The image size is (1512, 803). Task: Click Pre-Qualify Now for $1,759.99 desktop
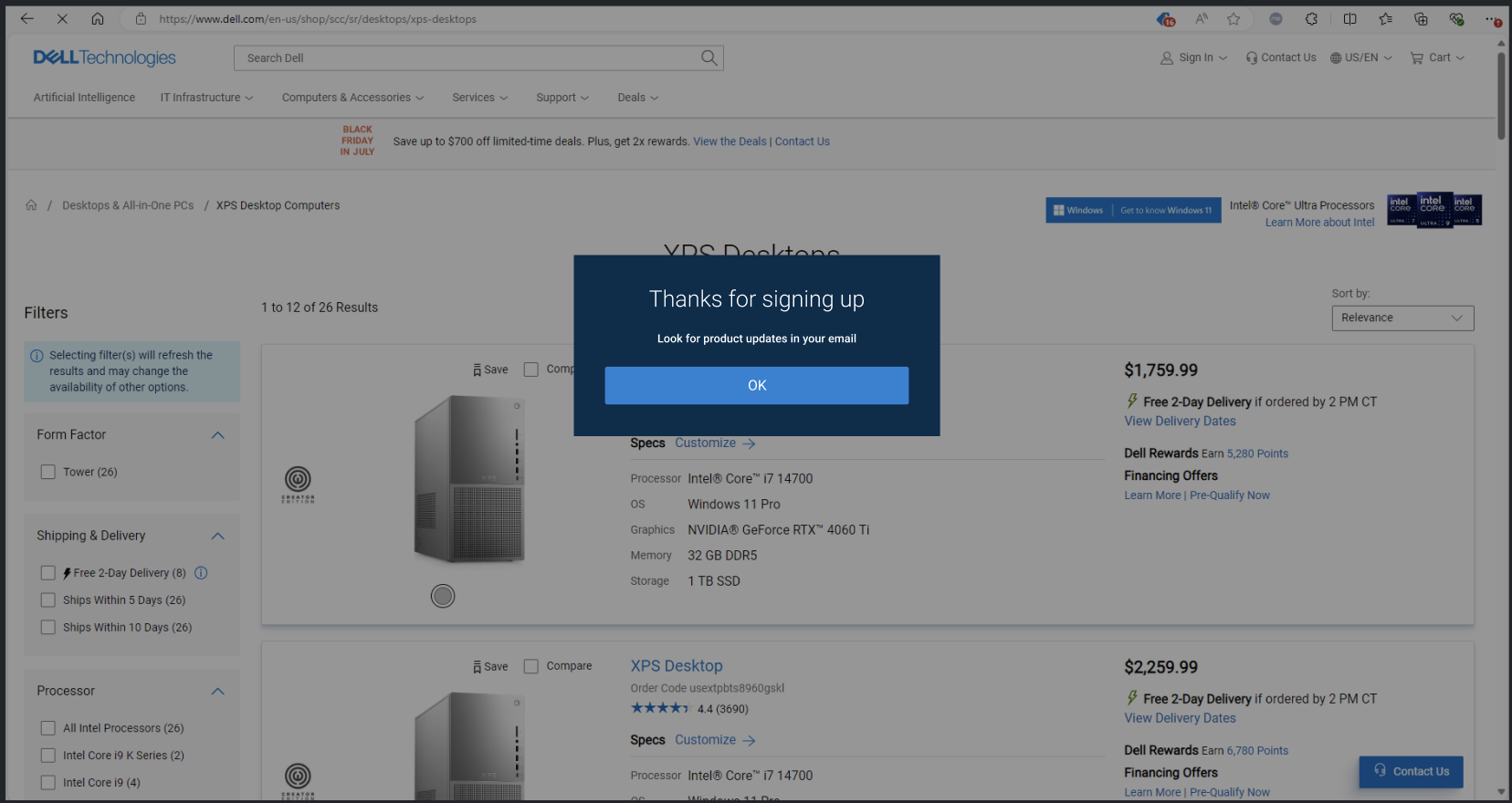[1230, 495]
